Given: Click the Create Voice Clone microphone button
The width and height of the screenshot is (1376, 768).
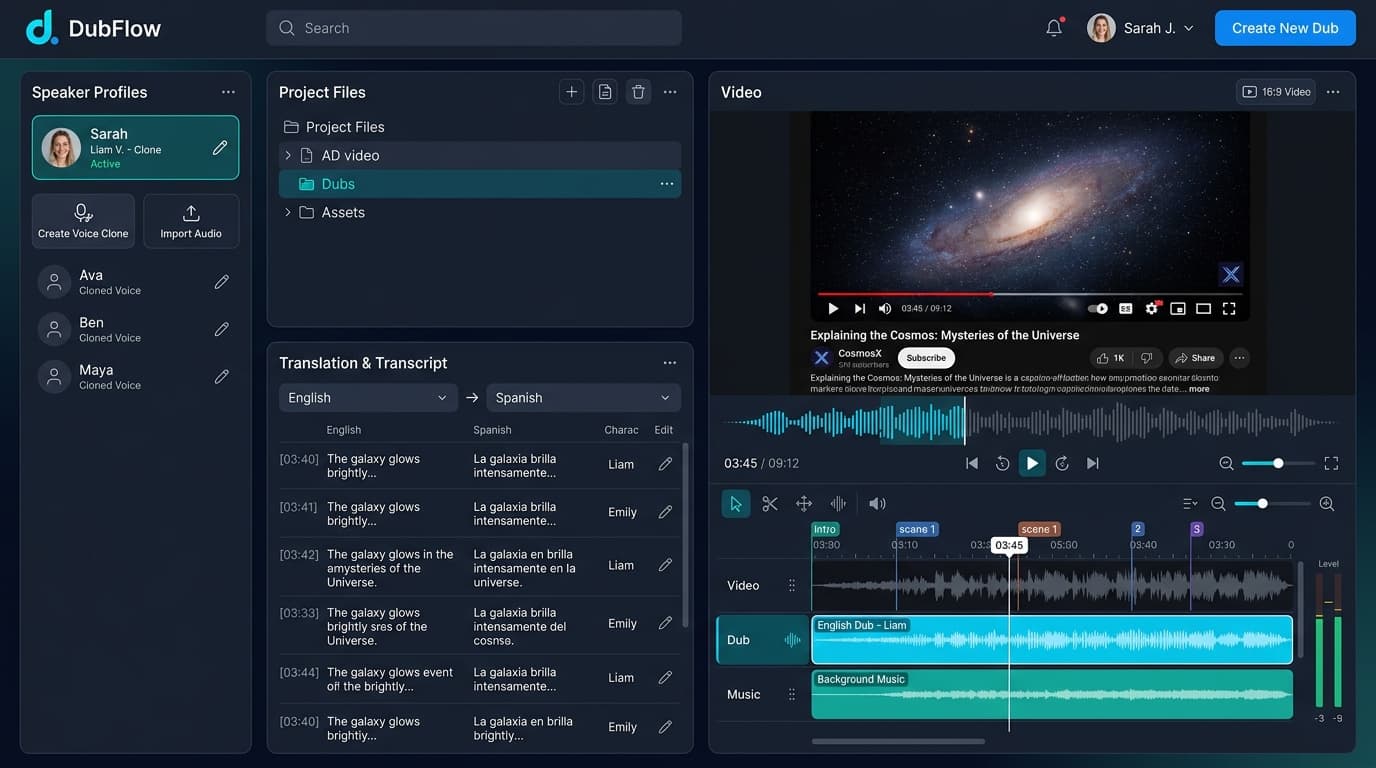Looking at the screenshot, I should 83,221.
